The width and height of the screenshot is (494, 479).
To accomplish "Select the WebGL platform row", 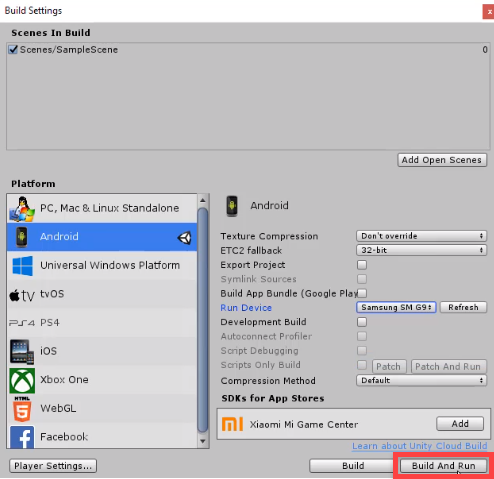I will tap(102, 409).
